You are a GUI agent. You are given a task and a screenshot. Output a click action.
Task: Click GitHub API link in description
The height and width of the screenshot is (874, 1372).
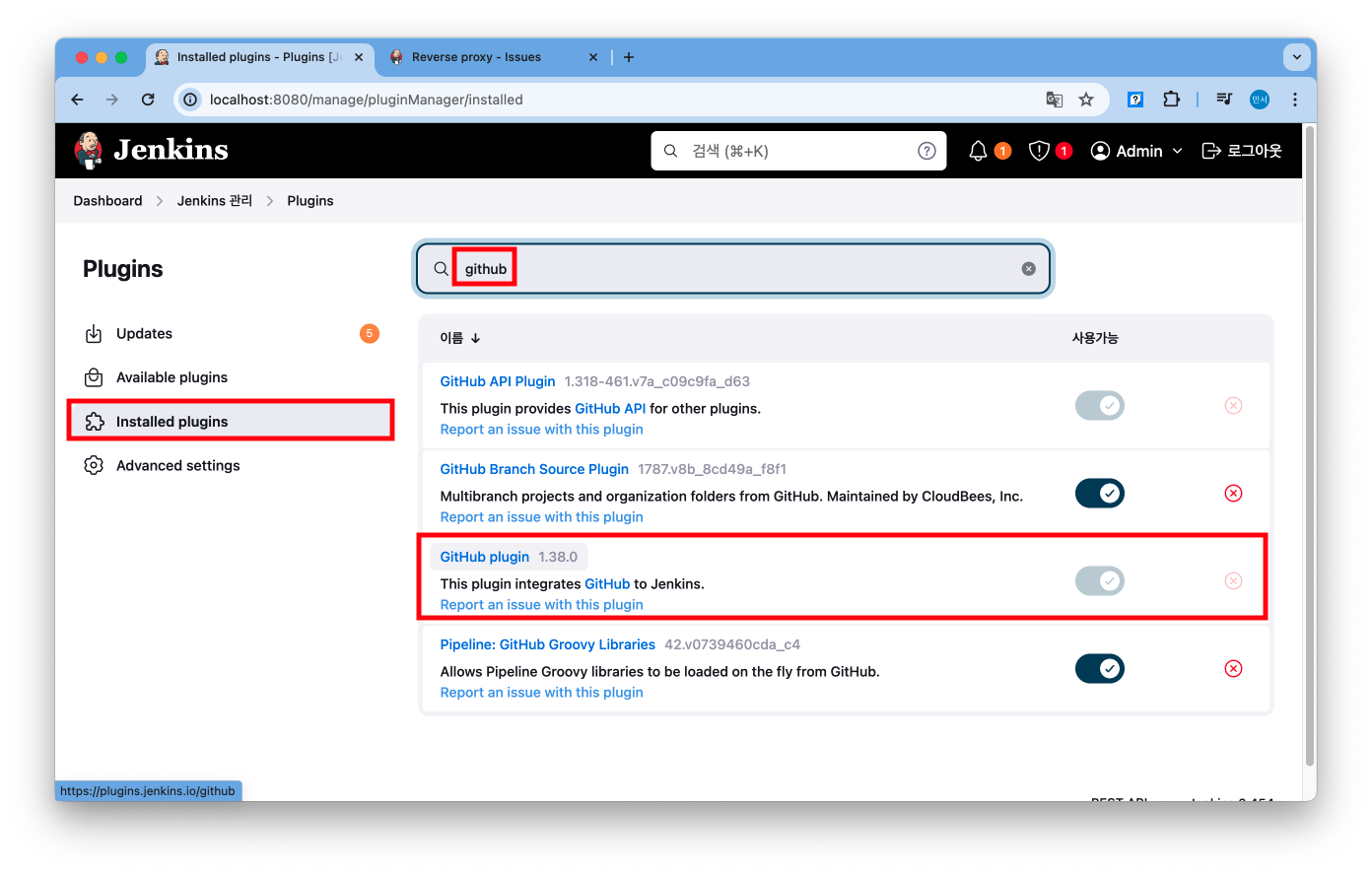pos(610,409)
